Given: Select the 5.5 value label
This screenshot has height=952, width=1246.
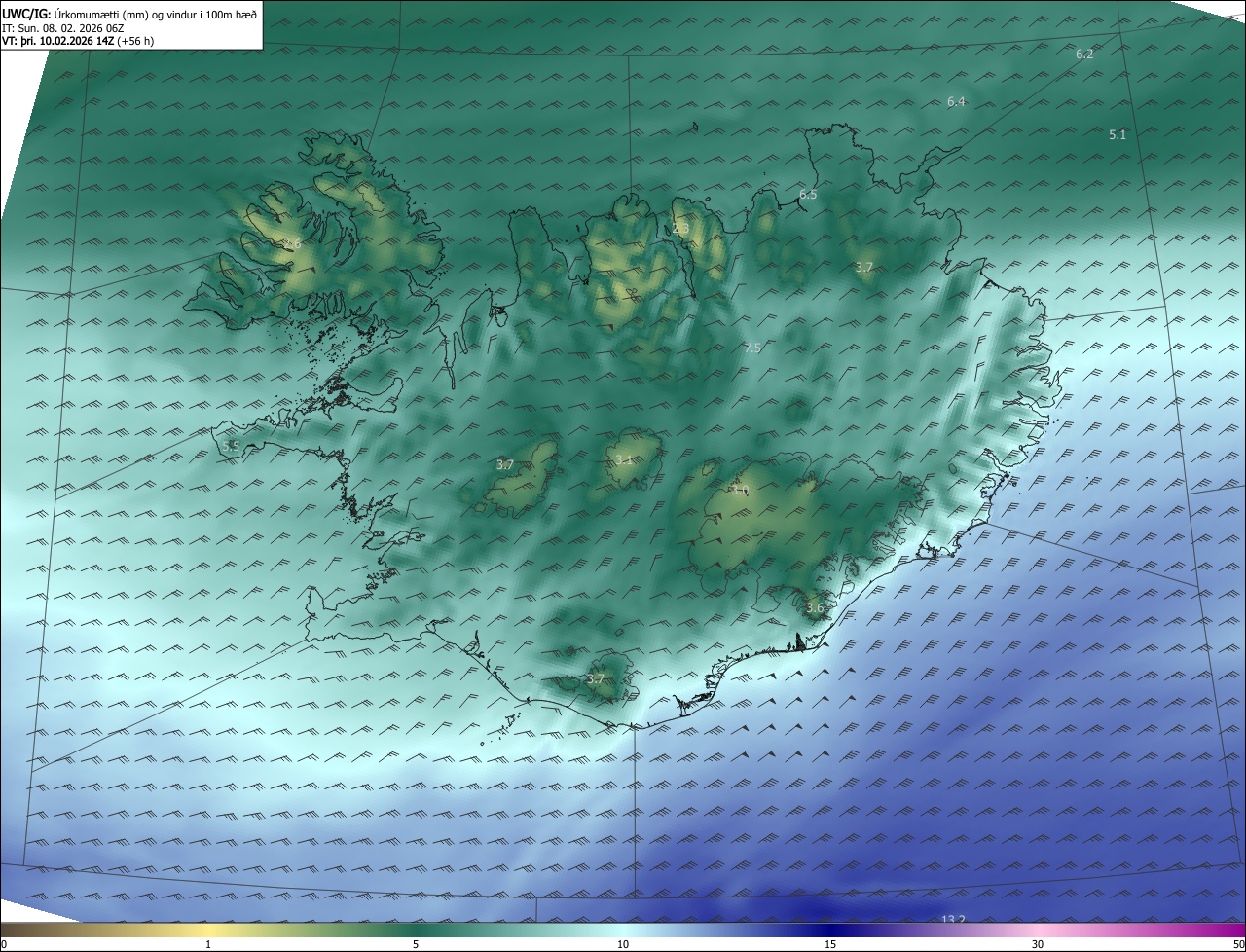Looking at the screenshot, I should [231, 446].
